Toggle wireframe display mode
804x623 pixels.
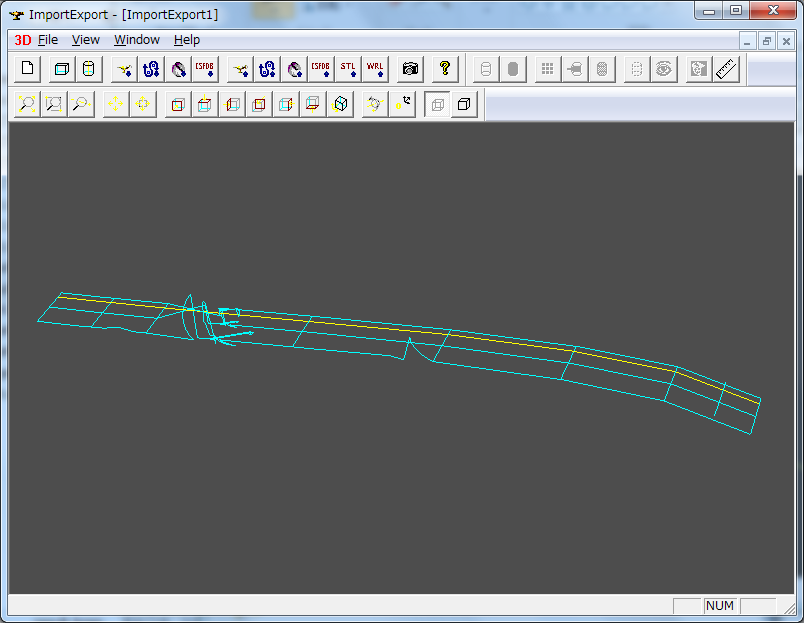(x=437, y=104)
